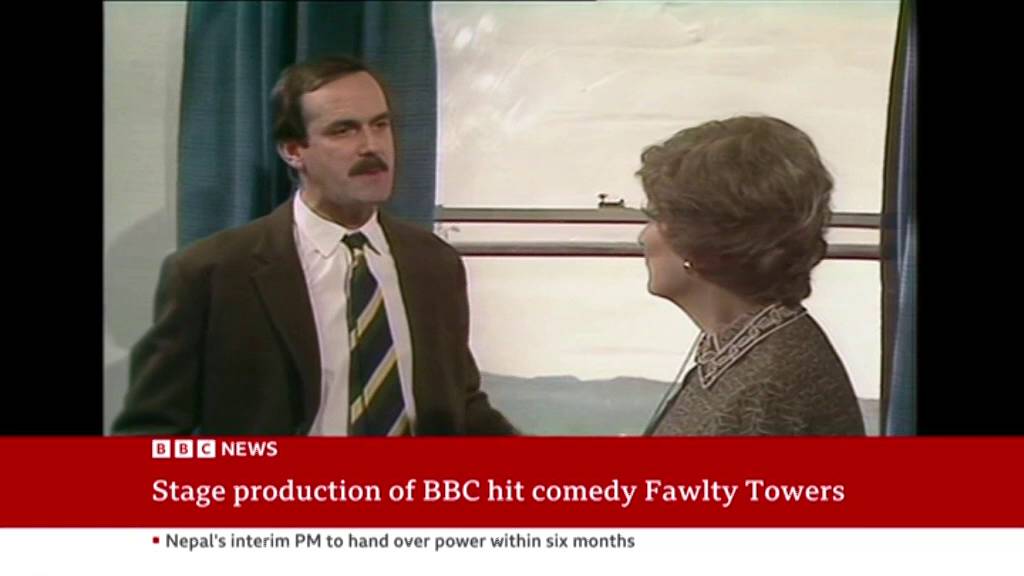Click the Nepal's interim PM ticker text
The image size is (1024, 576).
tap(400, 541)
